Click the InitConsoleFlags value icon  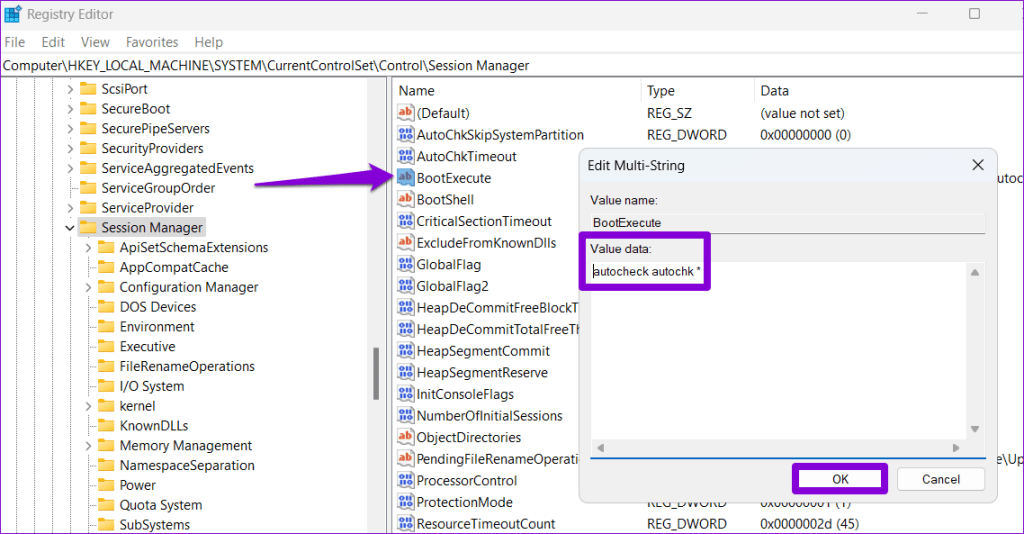tap(406, 394)
